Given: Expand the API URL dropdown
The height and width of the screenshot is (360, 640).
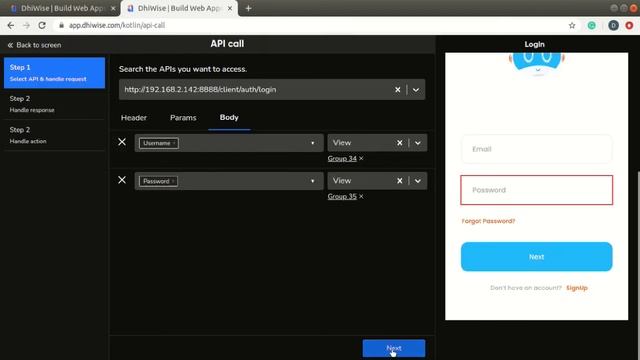Looking at the screenshot, I should point(416,89).
